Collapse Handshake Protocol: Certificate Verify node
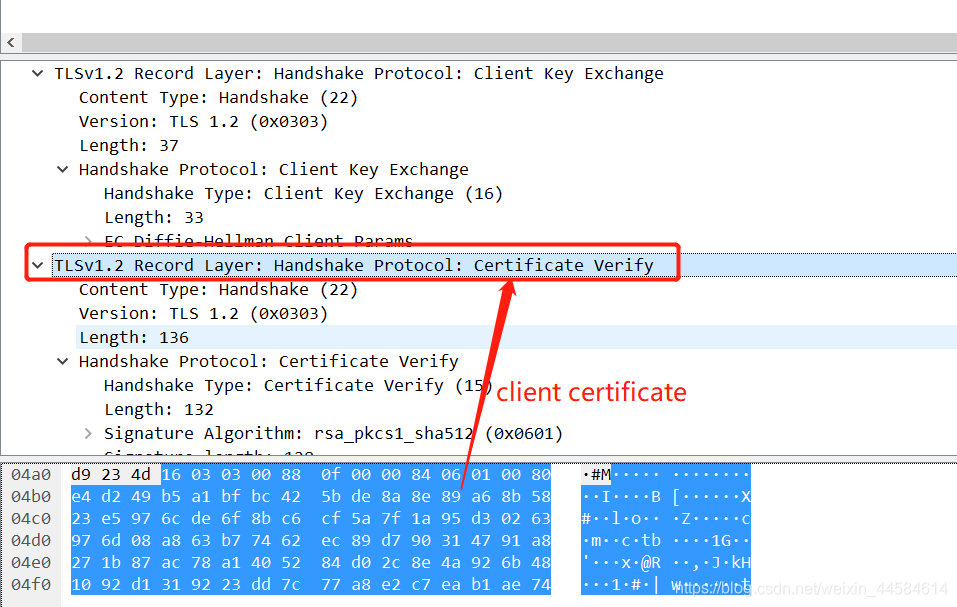Image resolution: width=957 pixels, height=607 pixels. tap(62, 362)
